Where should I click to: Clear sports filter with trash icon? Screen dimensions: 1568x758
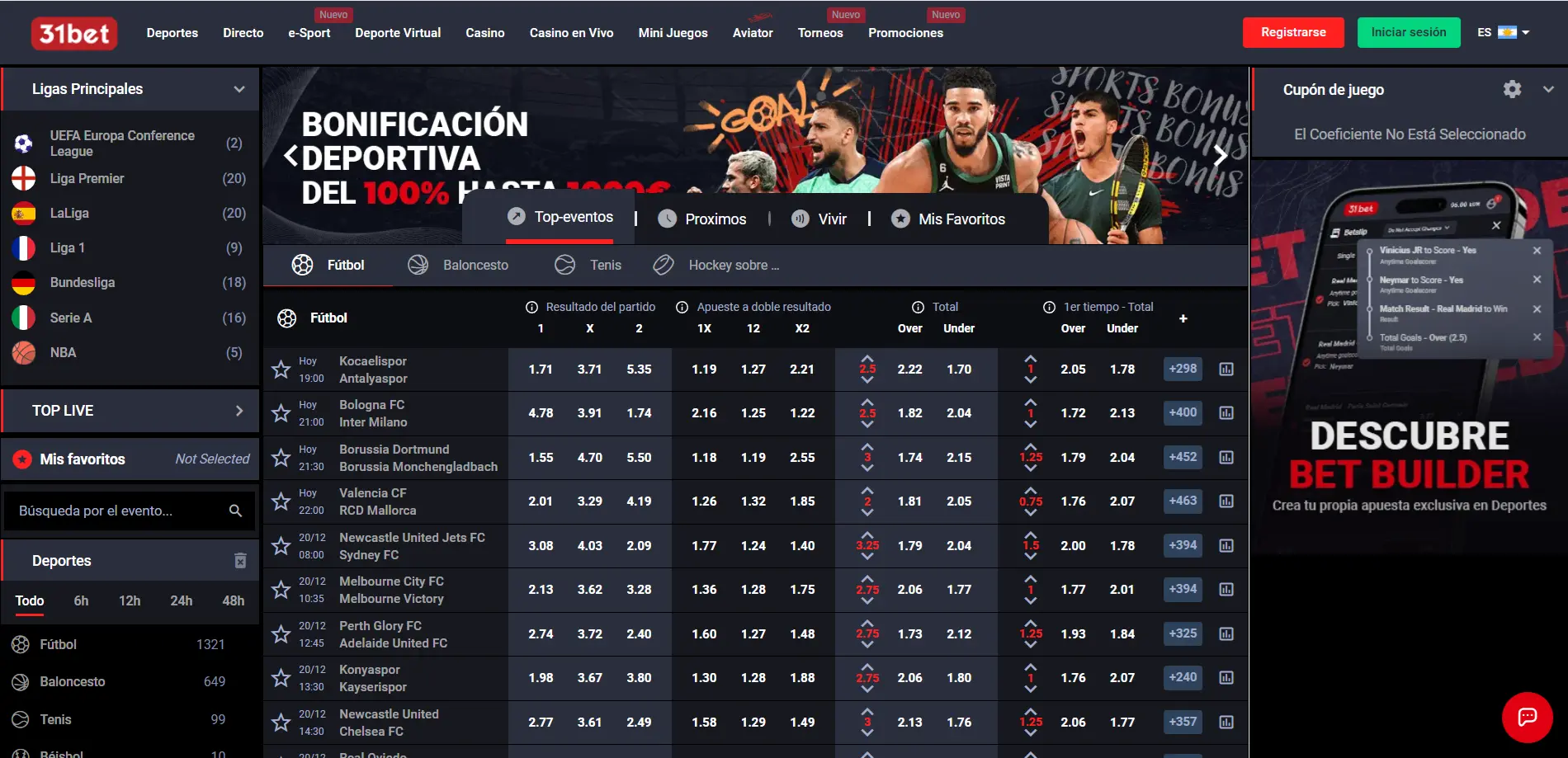[x=240, y=560]
